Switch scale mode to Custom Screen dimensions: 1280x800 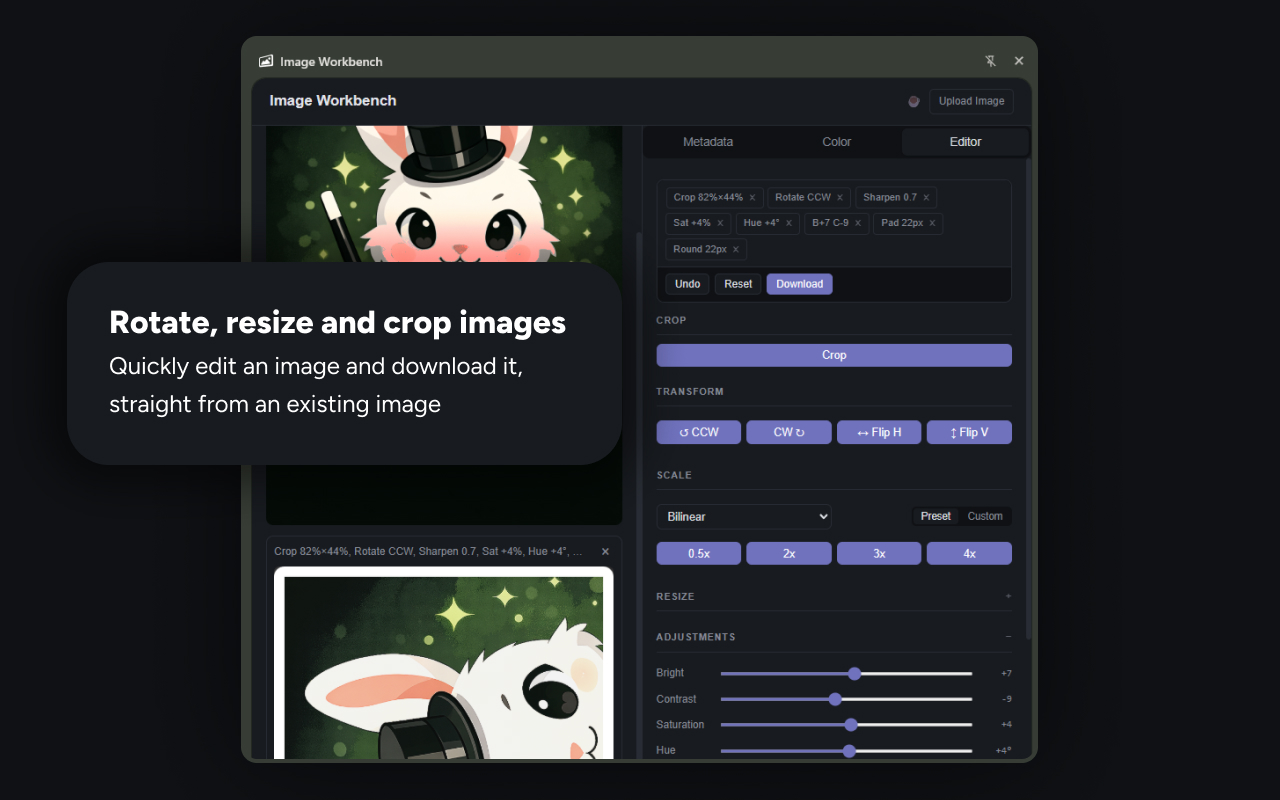point(985,516)
